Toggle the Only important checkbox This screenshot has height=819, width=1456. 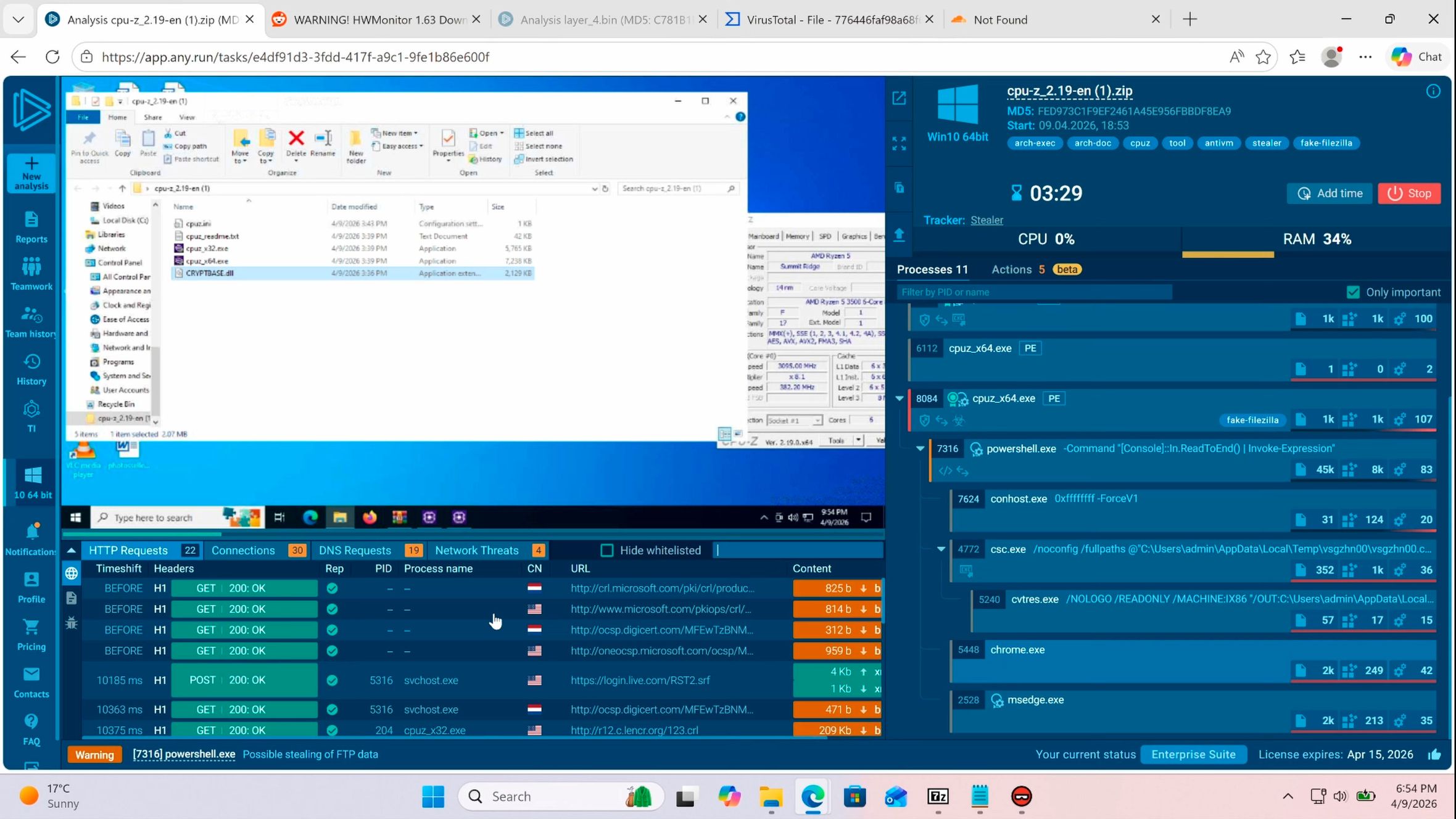(1353, 292)
